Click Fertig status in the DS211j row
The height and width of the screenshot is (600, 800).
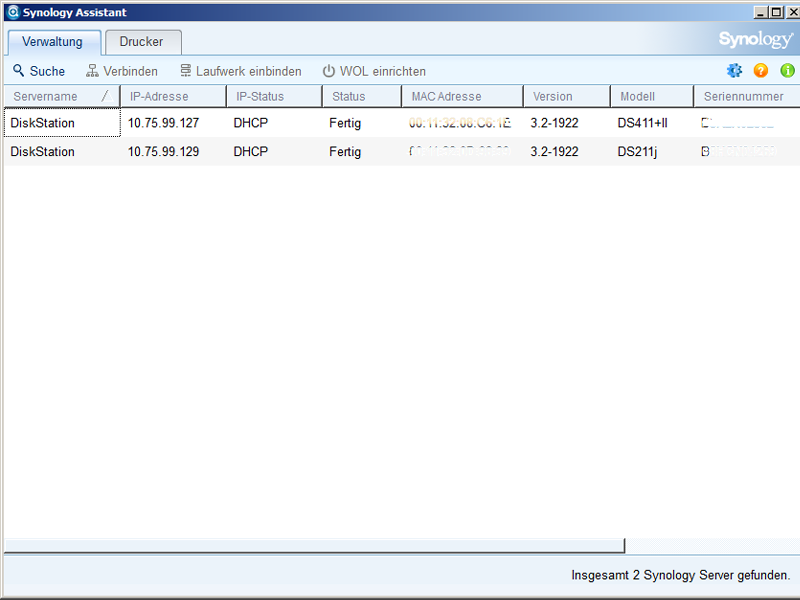point(345,152)
